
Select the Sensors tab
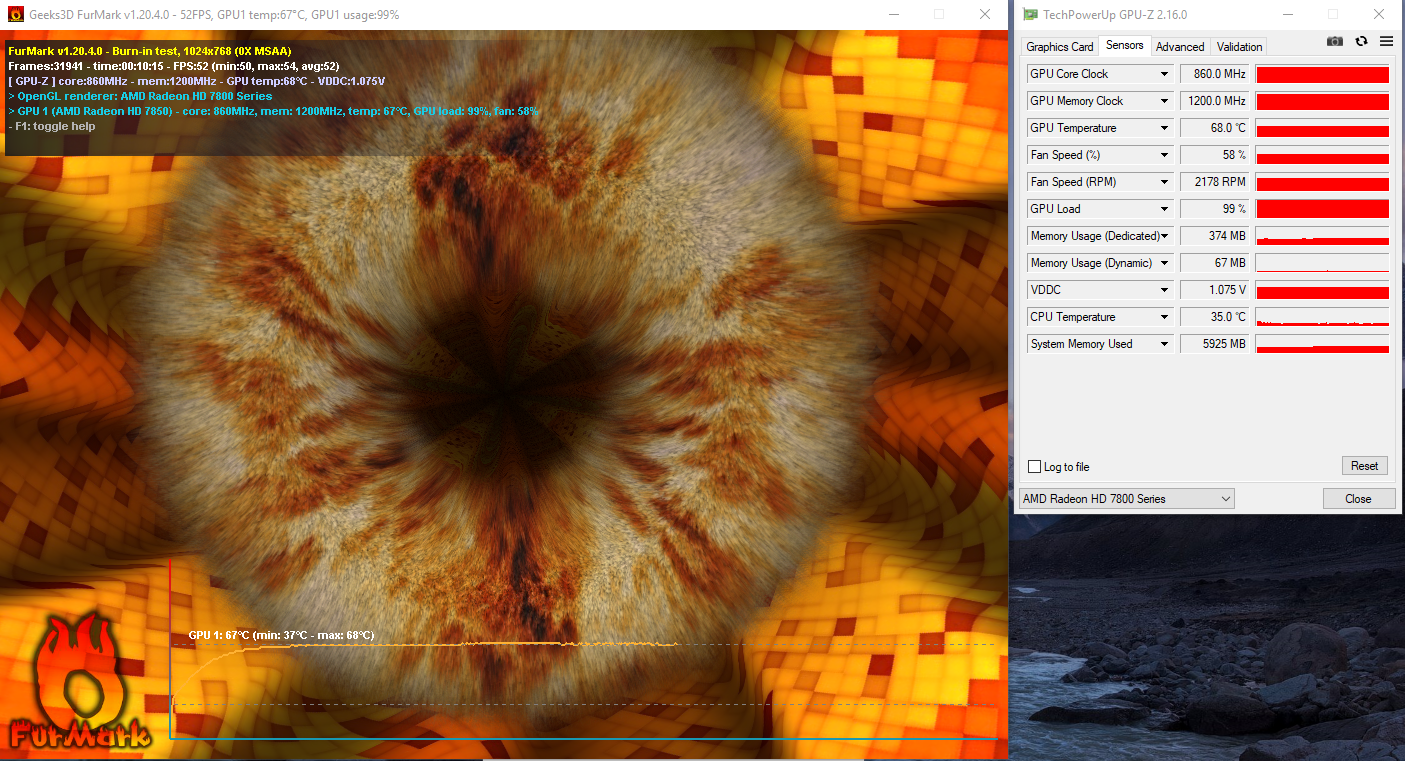(1125, 45)
